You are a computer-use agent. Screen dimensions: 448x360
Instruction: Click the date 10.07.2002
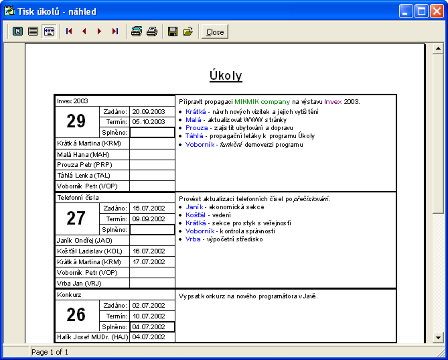click(149, 316)
